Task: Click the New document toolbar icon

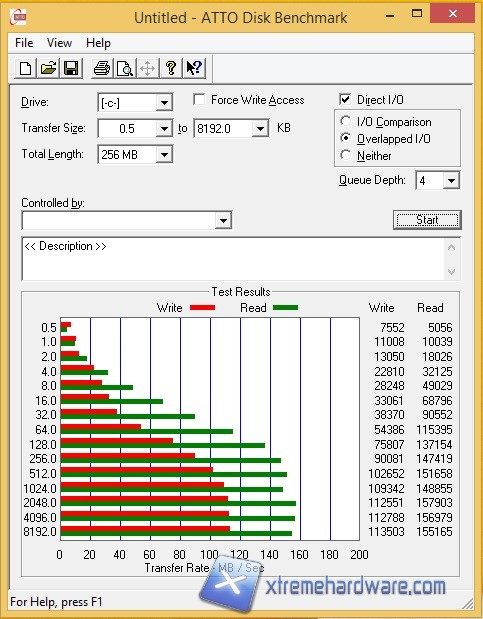Action: tap(25, 68)
